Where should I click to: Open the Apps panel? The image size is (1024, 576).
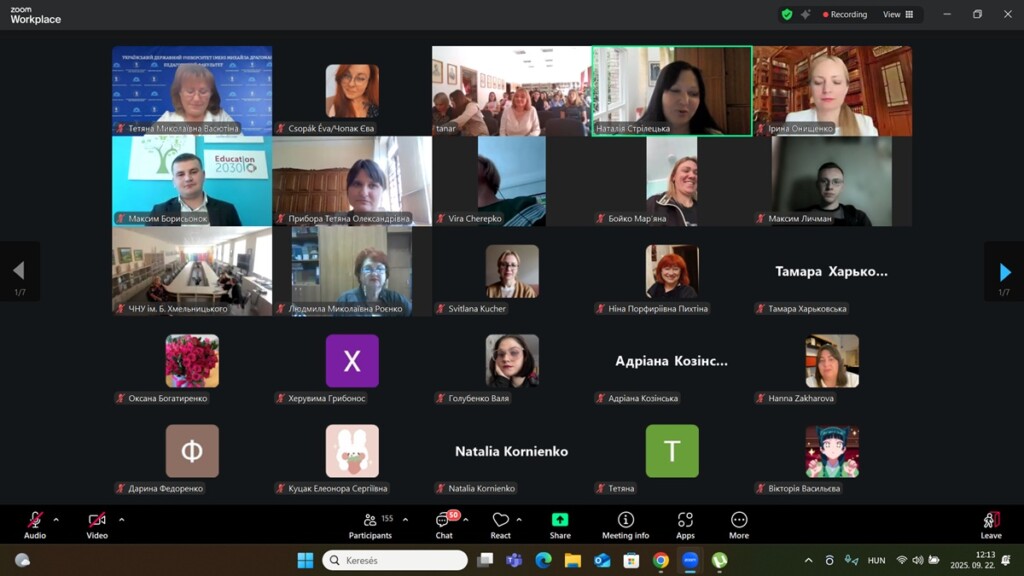pyautogui.click(x=685, y=525)
